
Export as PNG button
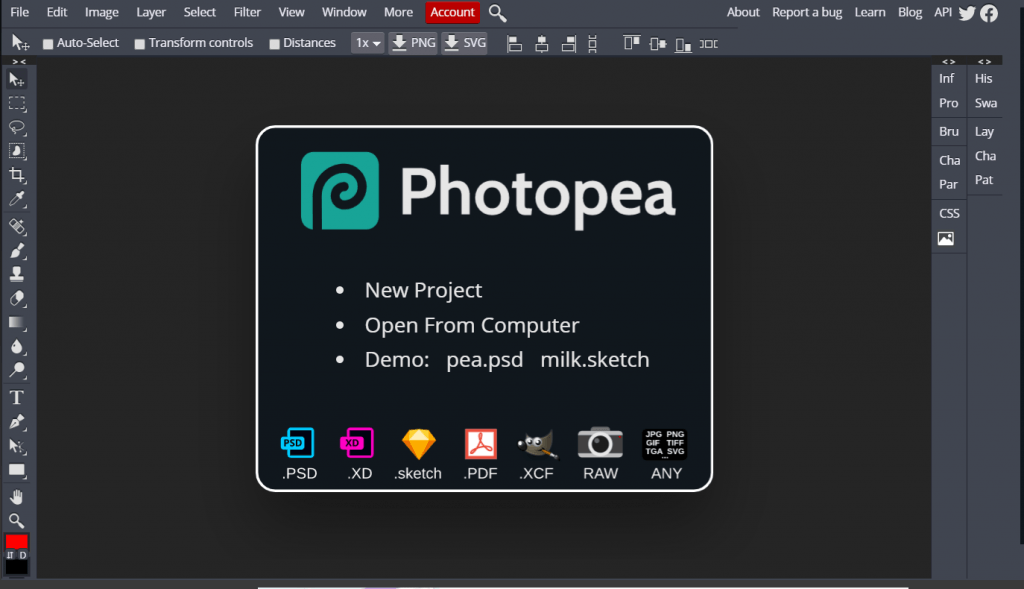tap(413, 43)
